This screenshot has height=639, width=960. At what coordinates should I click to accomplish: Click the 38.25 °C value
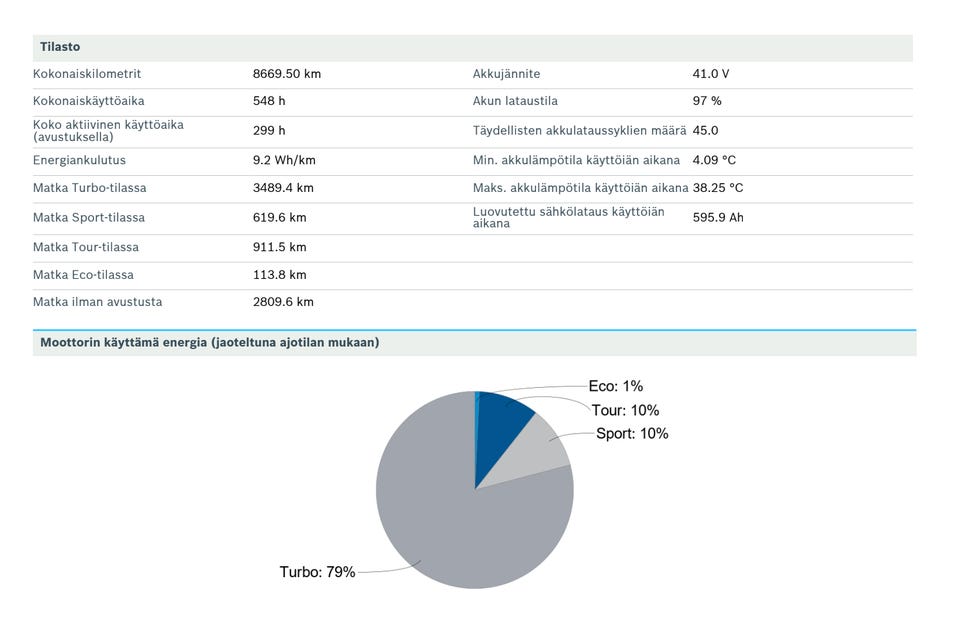point(718,188)
